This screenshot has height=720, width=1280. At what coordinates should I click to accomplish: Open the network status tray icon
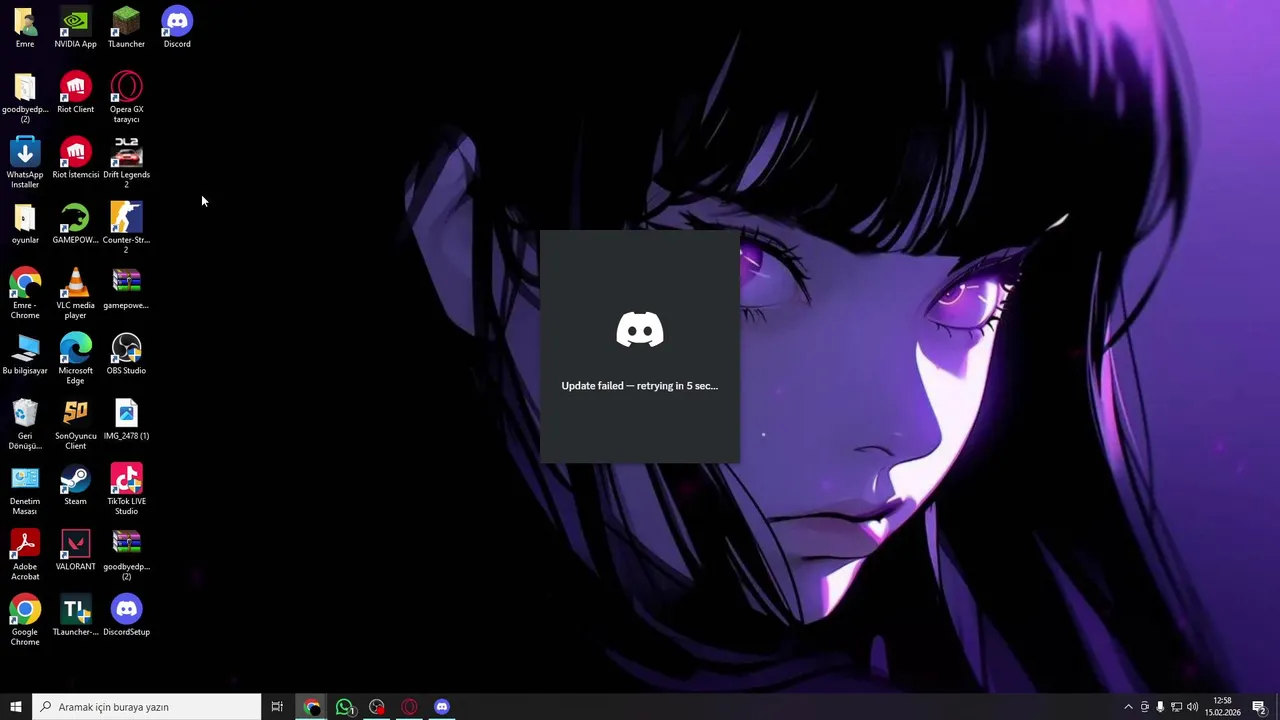(x=1176, y=707)
